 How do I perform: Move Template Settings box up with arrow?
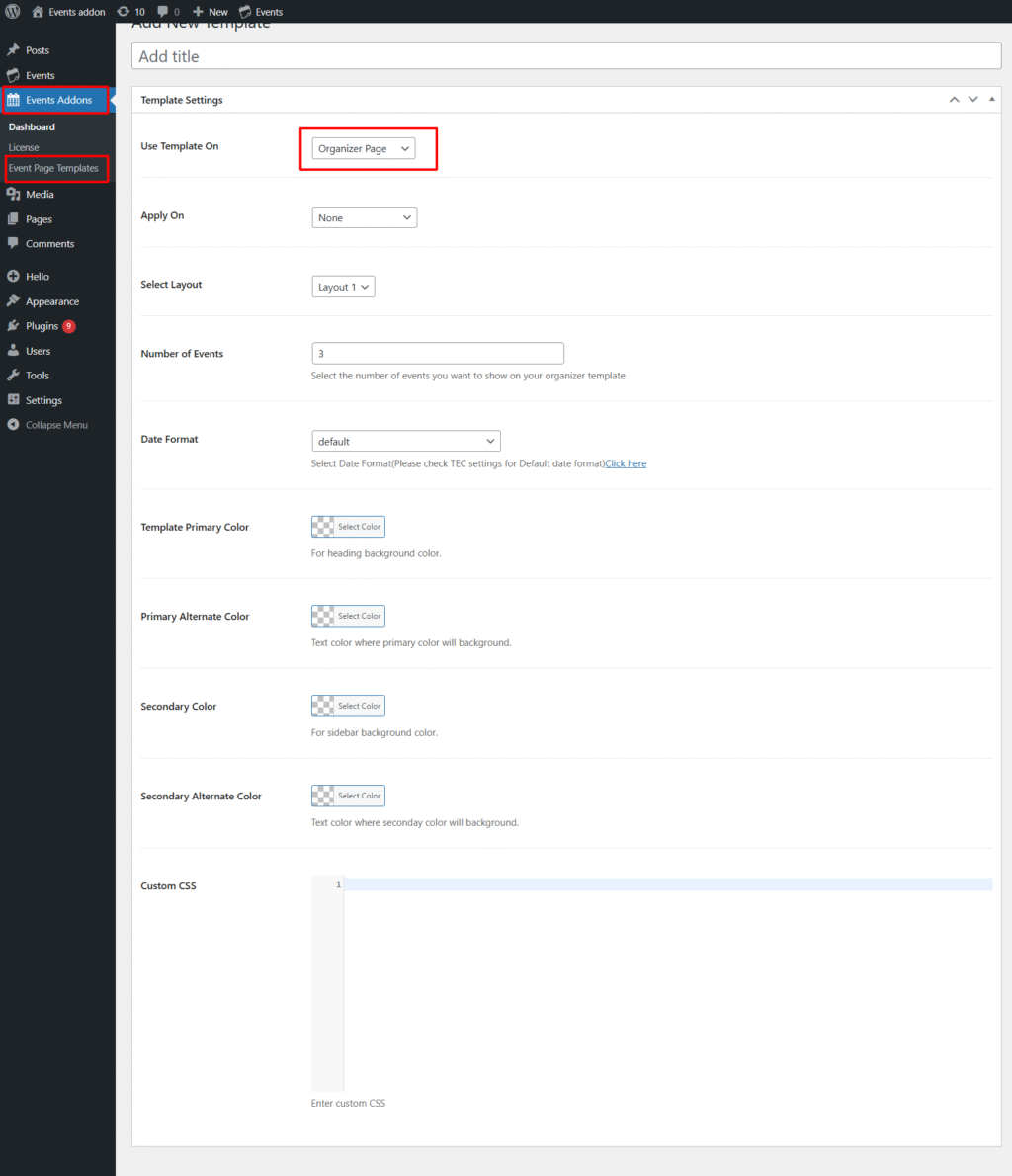pos(954,99)
